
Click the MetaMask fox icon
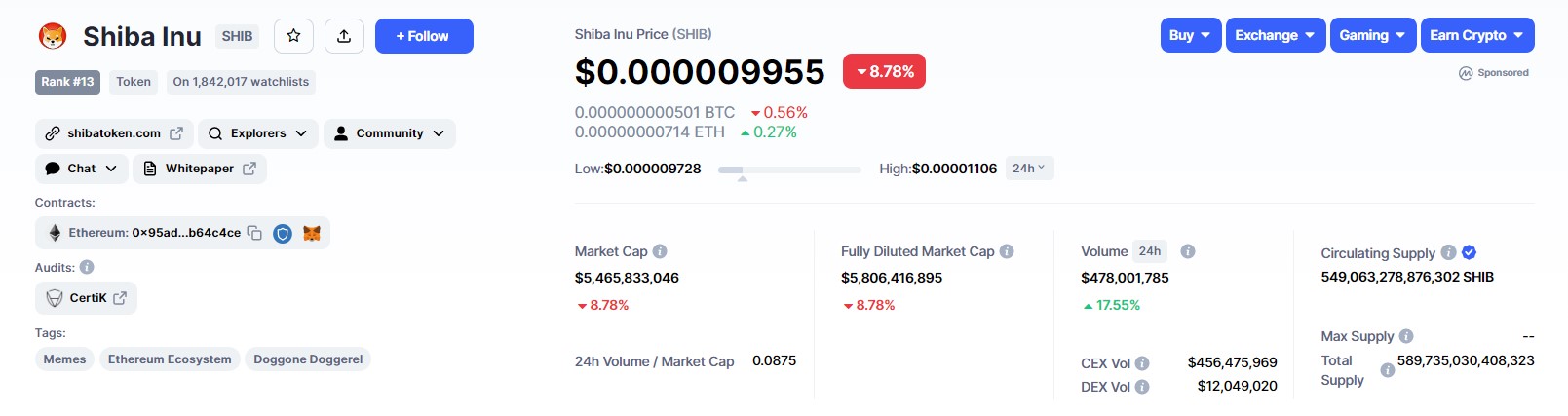point(312,233)
